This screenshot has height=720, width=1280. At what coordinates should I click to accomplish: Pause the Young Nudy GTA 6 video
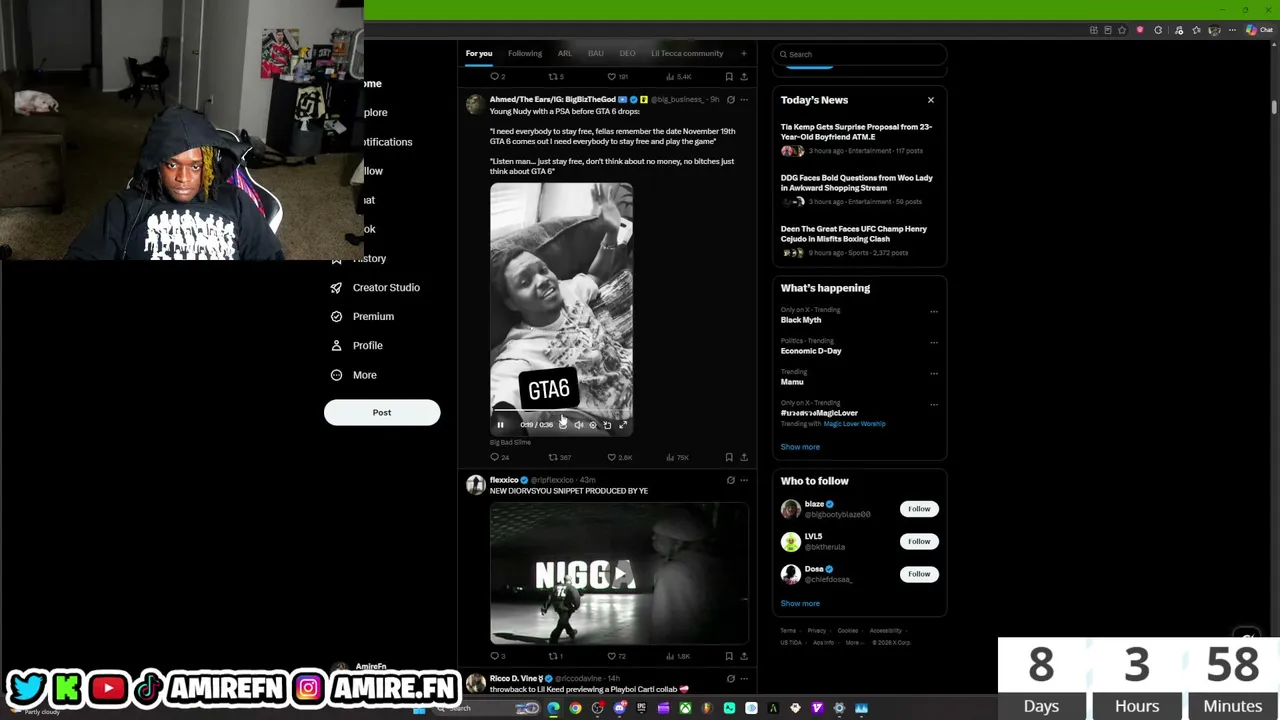coord(500,425)
